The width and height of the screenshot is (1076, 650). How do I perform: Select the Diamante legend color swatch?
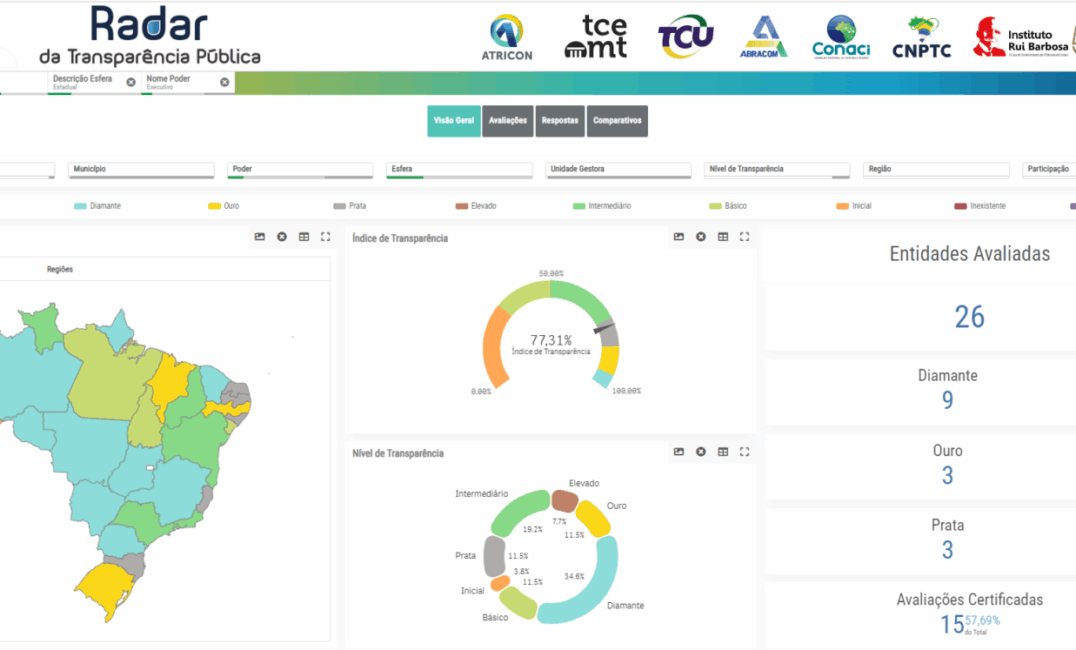tap(80, 206)
